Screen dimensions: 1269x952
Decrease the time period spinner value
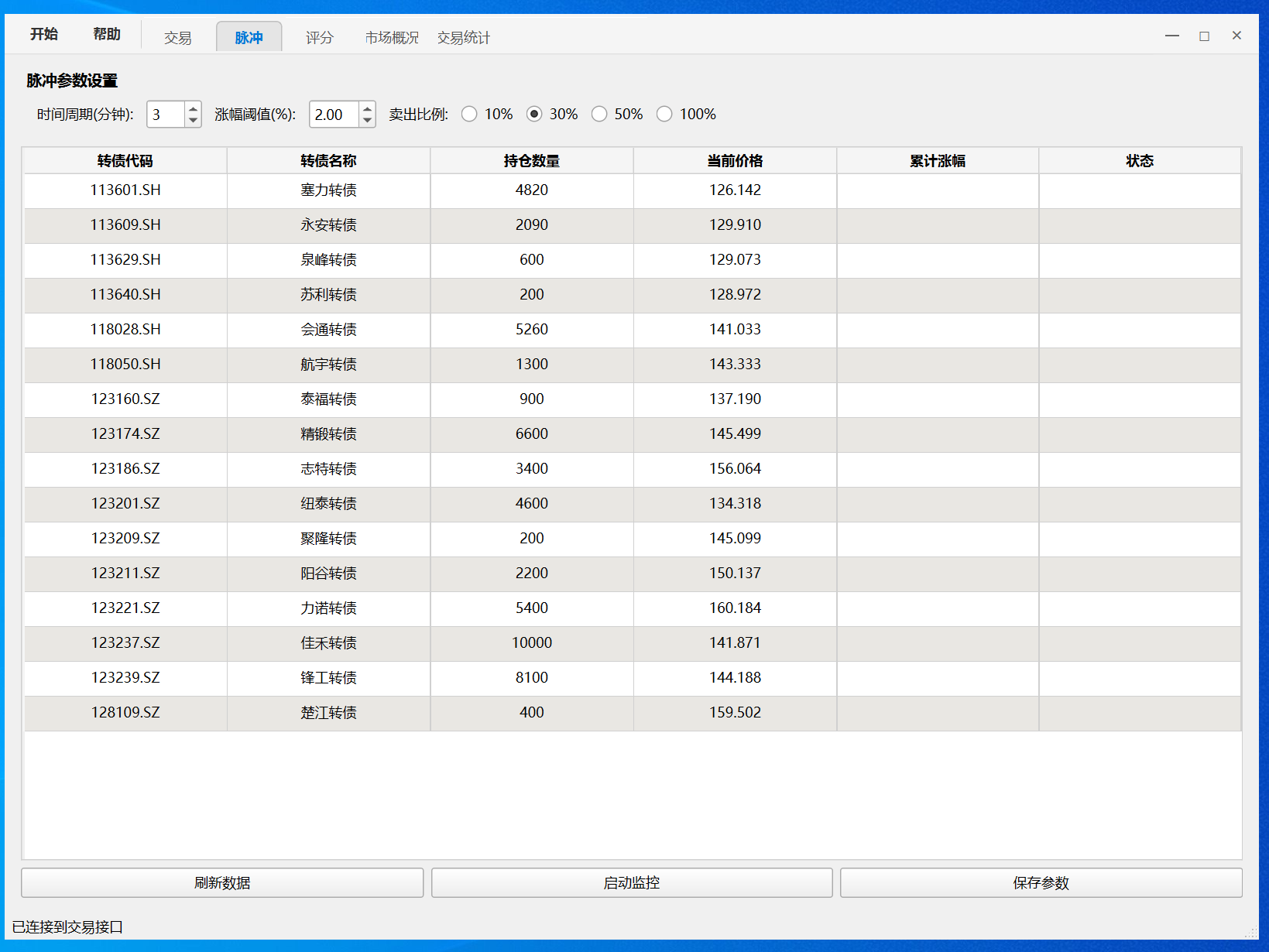coord(193,121)
